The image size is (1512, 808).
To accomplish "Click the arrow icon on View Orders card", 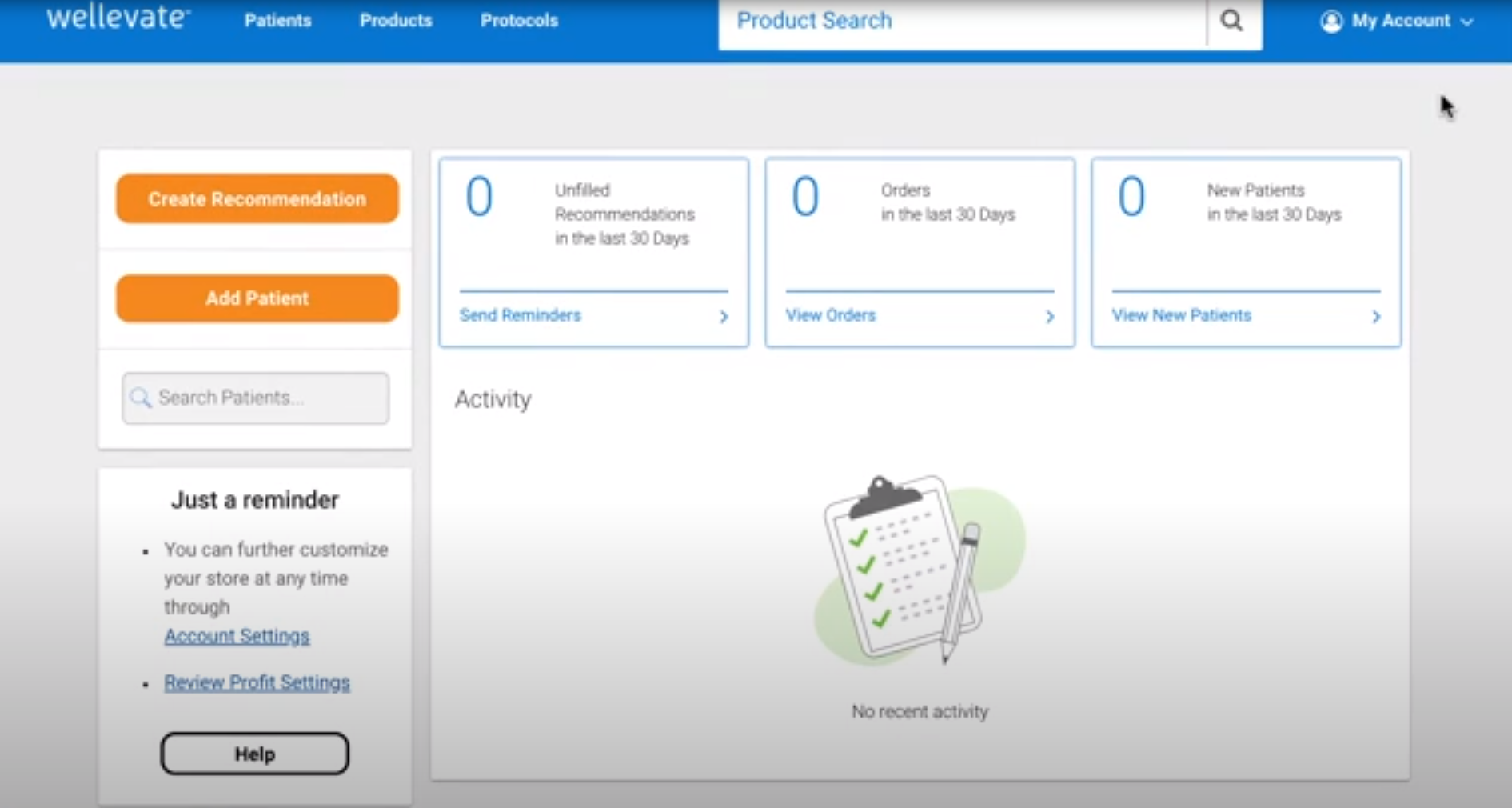I will click(1050, 317).
